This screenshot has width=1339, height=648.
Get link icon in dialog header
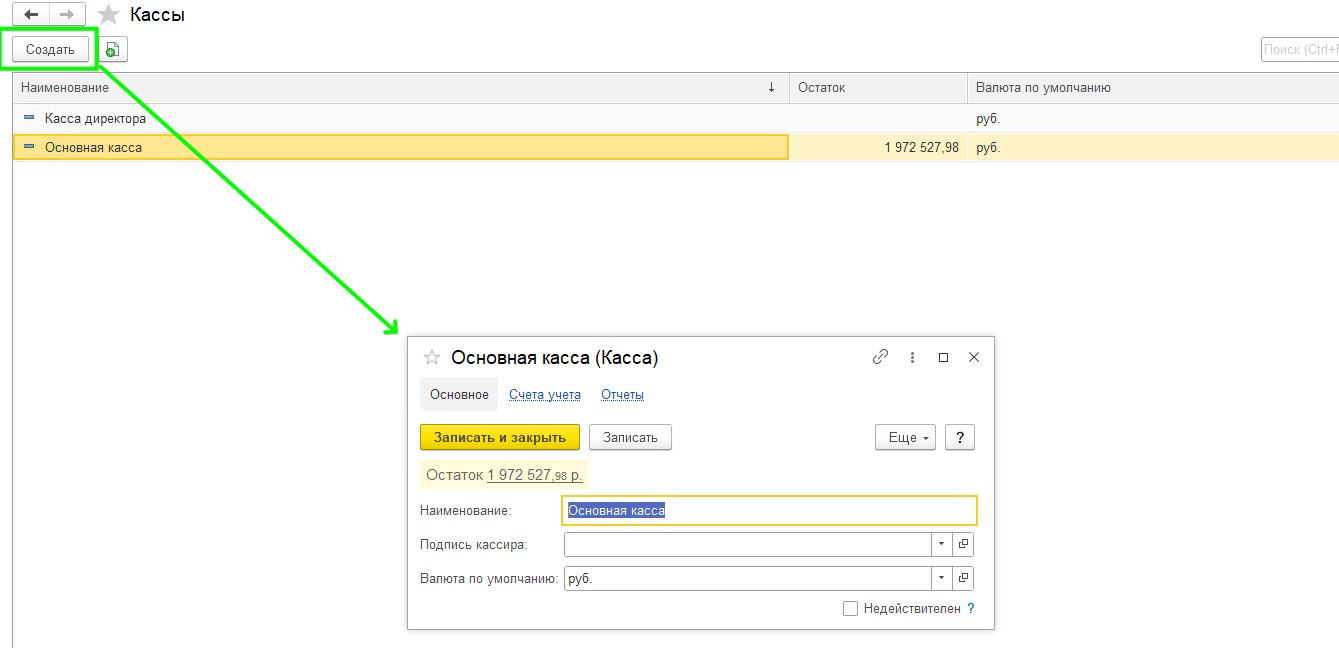coord(881,357)
